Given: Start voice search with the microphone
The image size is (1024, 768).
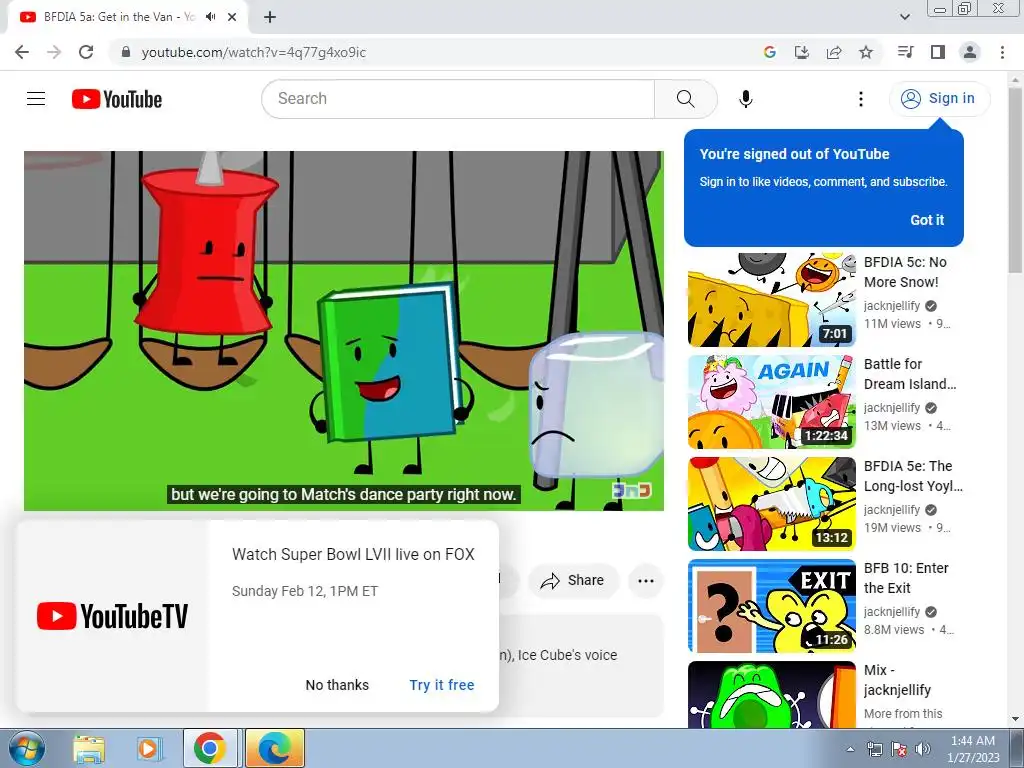Looking at the screenshot, I should click(x=746, y=99).
